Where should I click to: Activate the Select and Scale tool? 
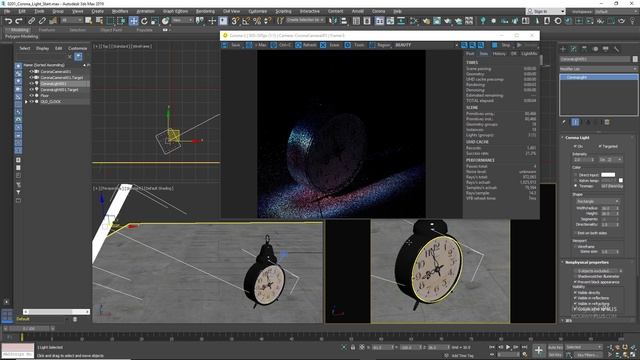pyautogui.click(x=155, y=20)
